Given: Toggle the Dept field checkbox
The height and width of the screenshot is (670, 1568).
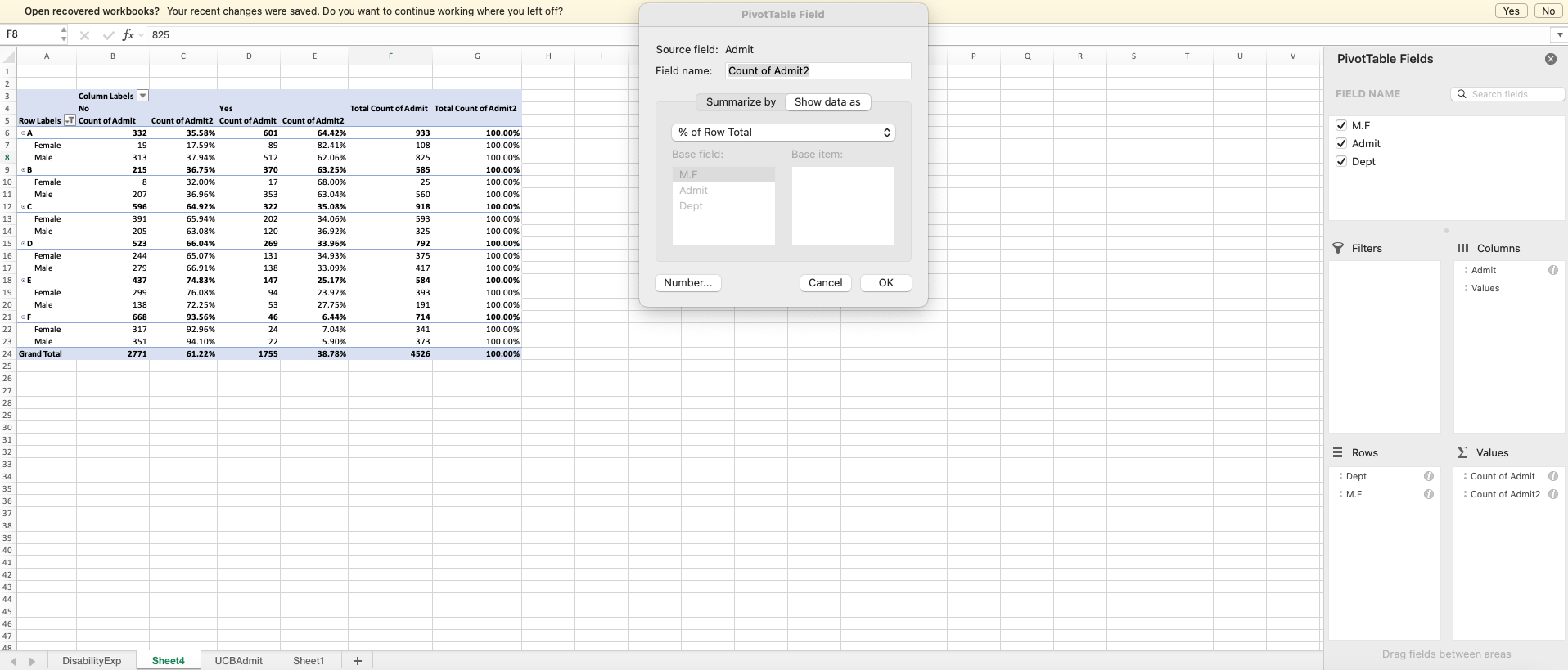Looking at the screenshot, I should [x=1340, y=161].
